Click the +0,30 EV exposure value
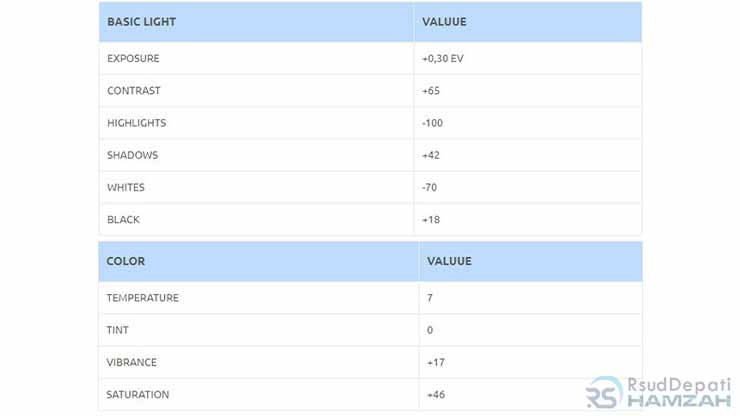Image resolution: width=740 pixels, height=416 pixels. click(443, 59)
